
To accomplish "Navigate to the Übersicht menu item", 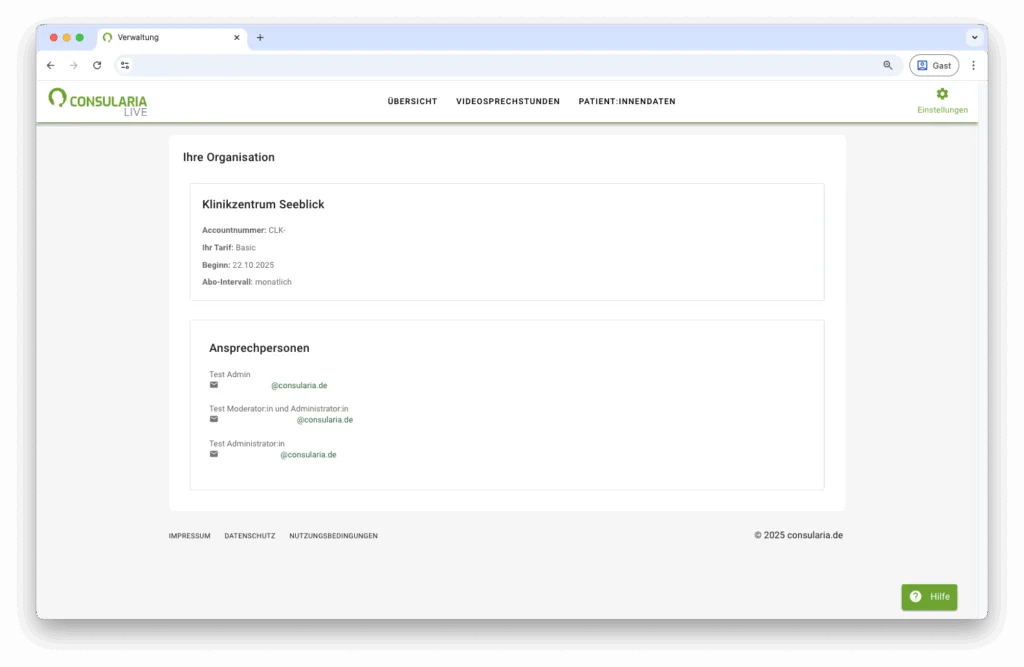I will pos(412,101).
